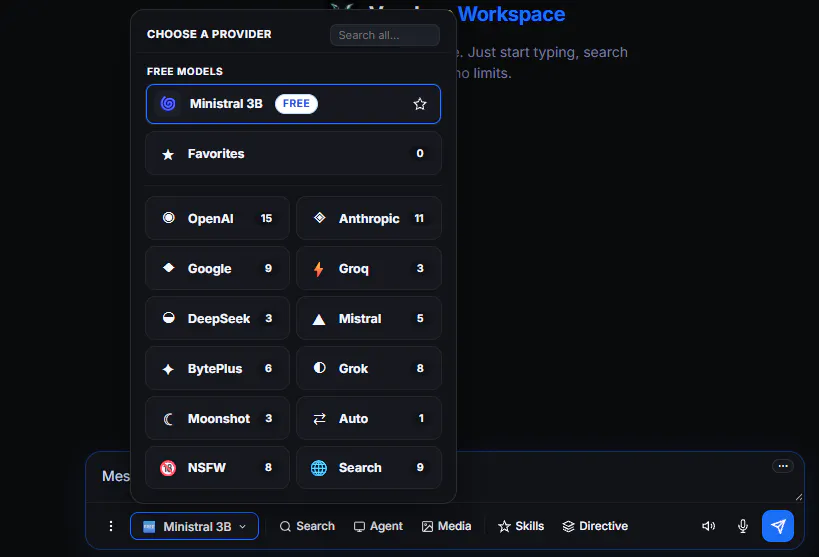This screenshot has height=557, width=819.
Task: Choose the Mistral provider
Action: tap(369, 318)
